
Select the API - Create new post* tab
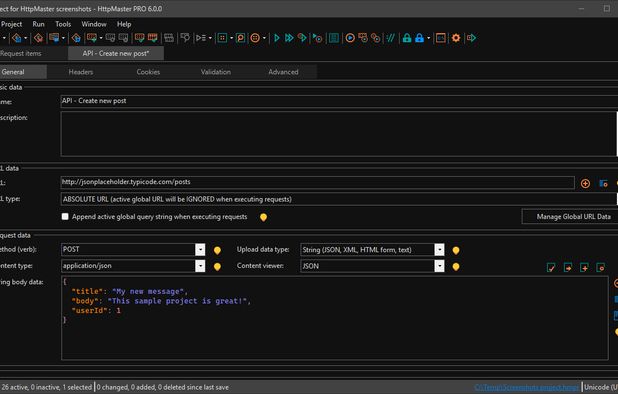point(116,54)
